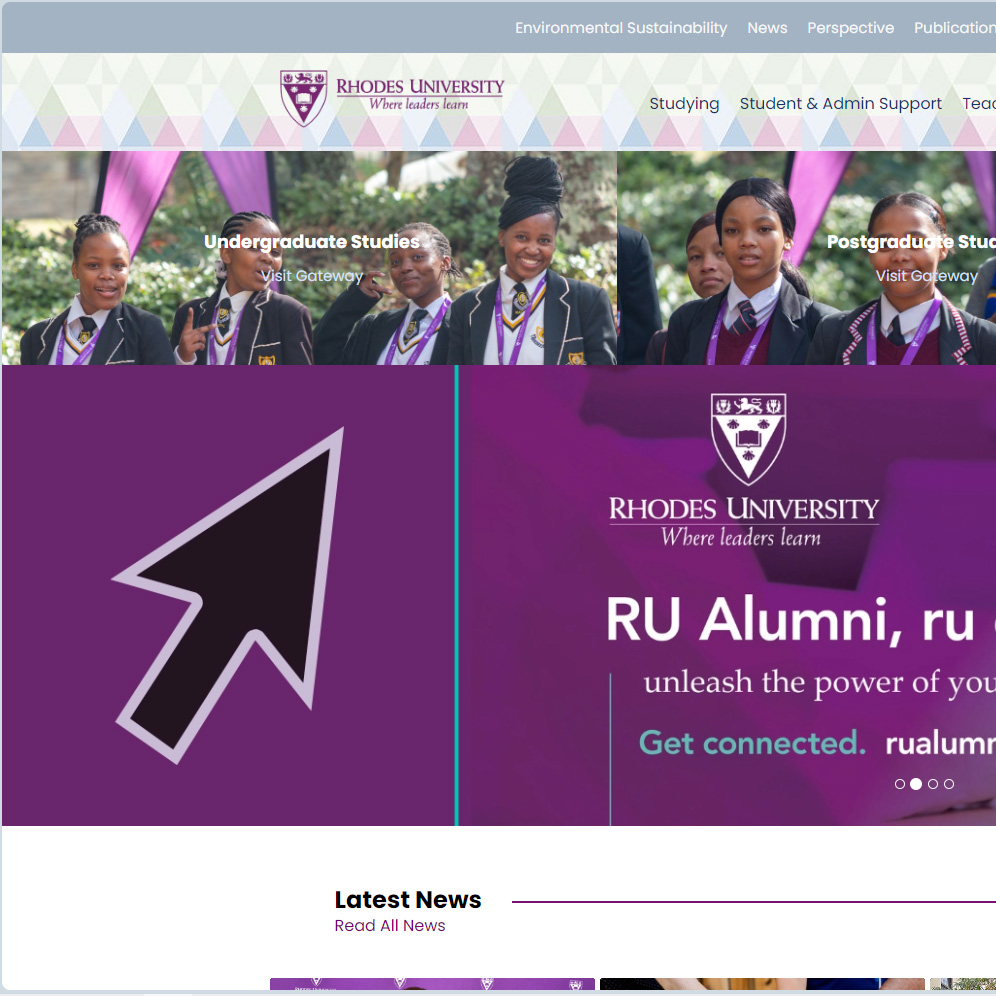996x996 pixels.
Task: Open Publications in the top bar
Action: 955,28
